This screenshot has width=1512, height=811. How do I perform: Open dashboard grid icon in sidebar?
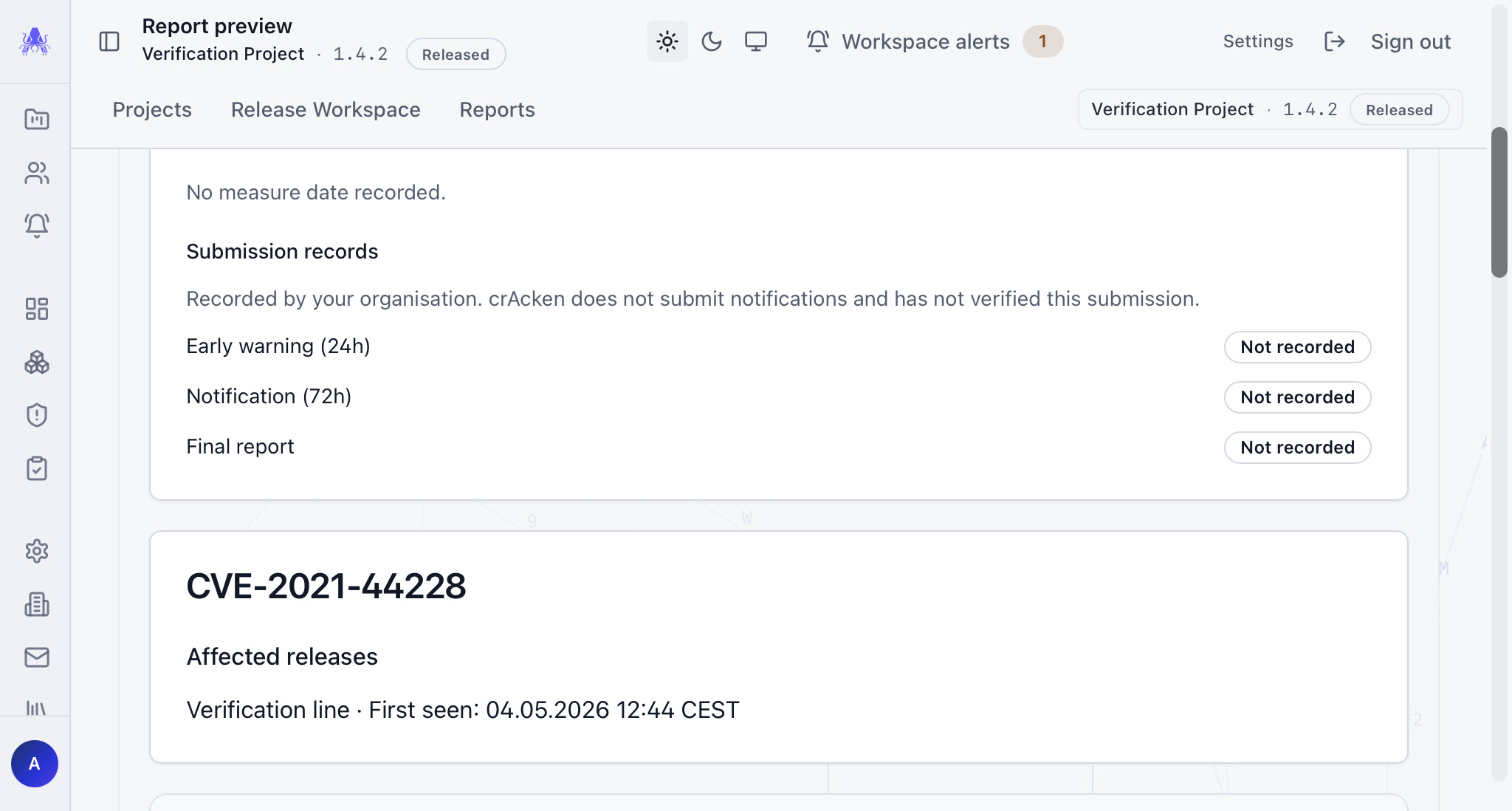pos(37,309)
